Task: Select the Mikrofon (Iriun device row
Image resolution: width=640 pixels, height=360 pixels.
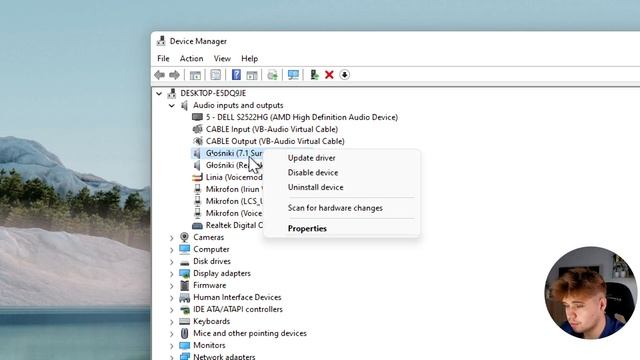Action: (x=227, y=189)
